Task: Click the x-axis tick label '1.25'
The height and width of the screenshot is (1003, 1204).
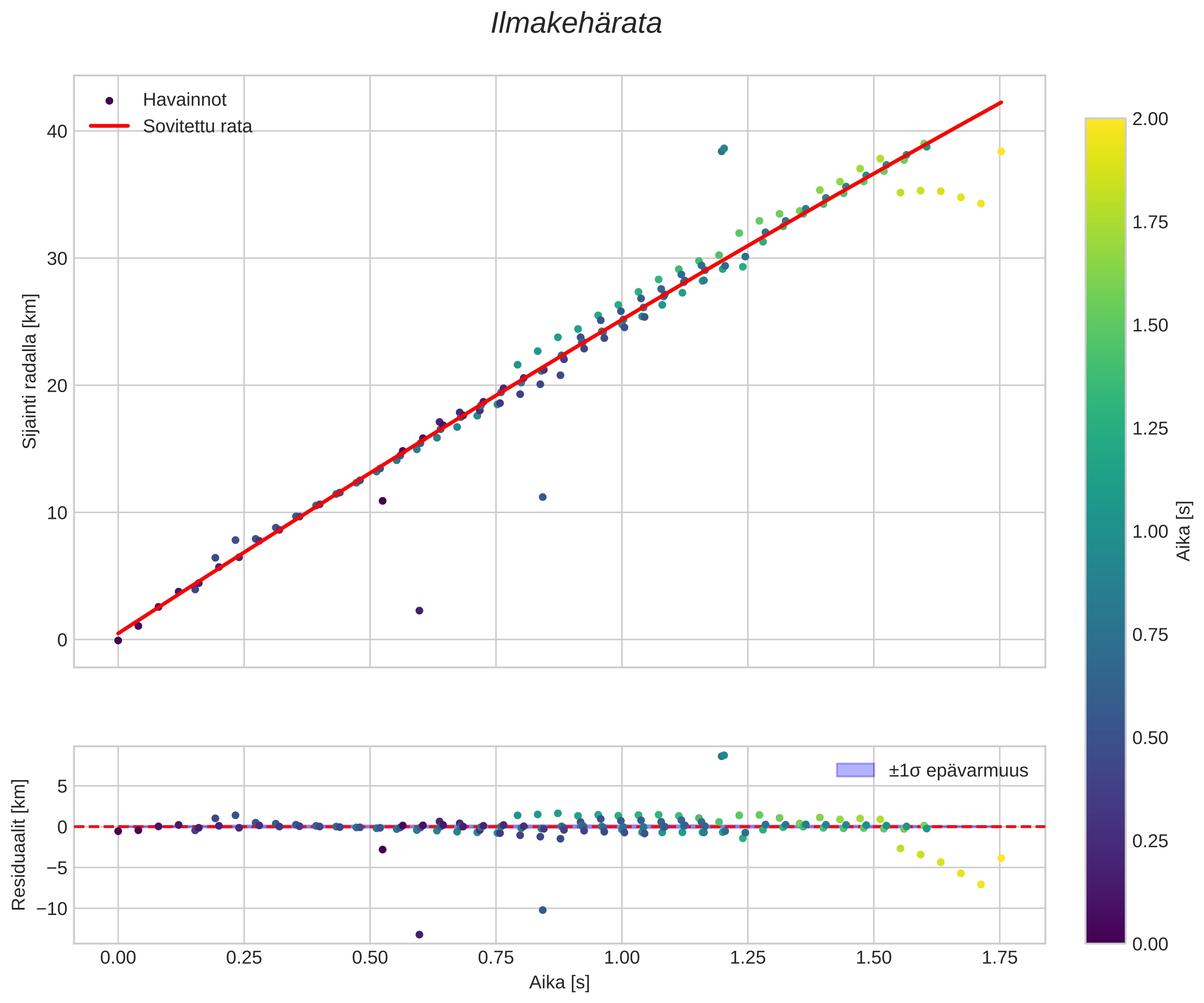Action: point(748,958)
